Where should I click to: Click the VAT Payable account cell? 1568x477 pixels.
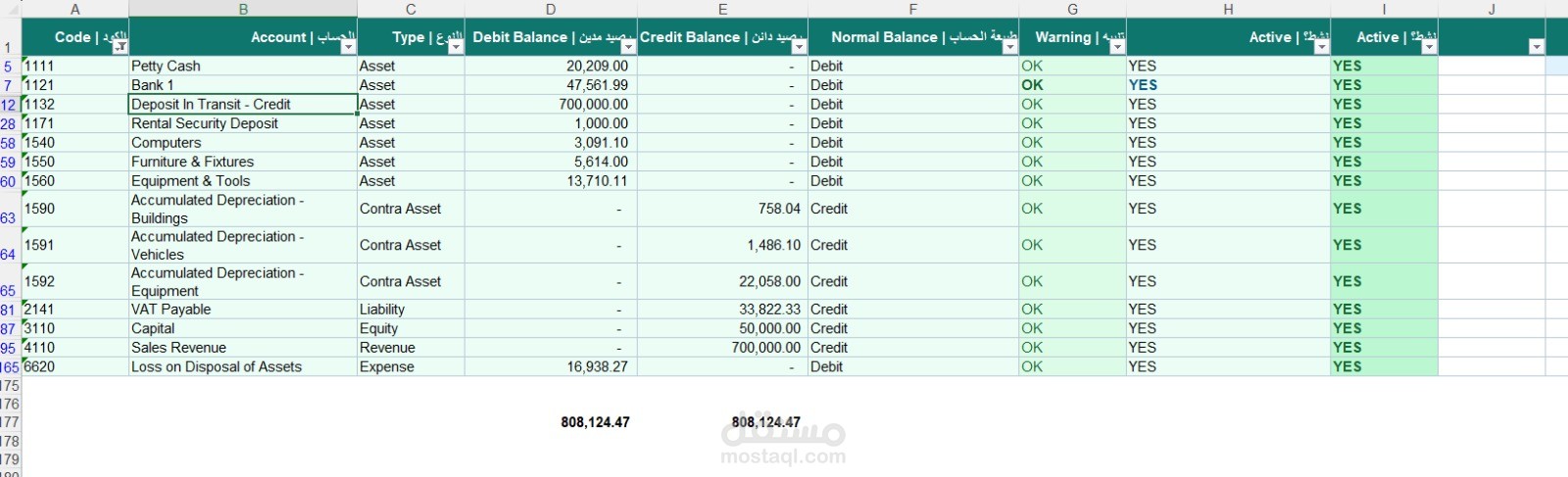243,310
